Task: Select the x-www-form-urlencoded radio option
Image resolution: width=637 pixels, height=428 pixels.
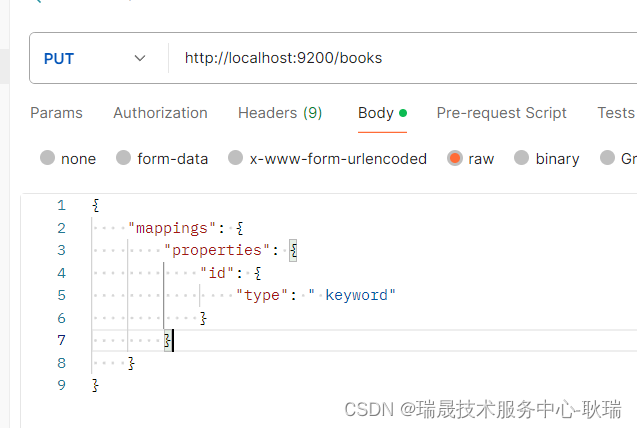Action: 236,158
